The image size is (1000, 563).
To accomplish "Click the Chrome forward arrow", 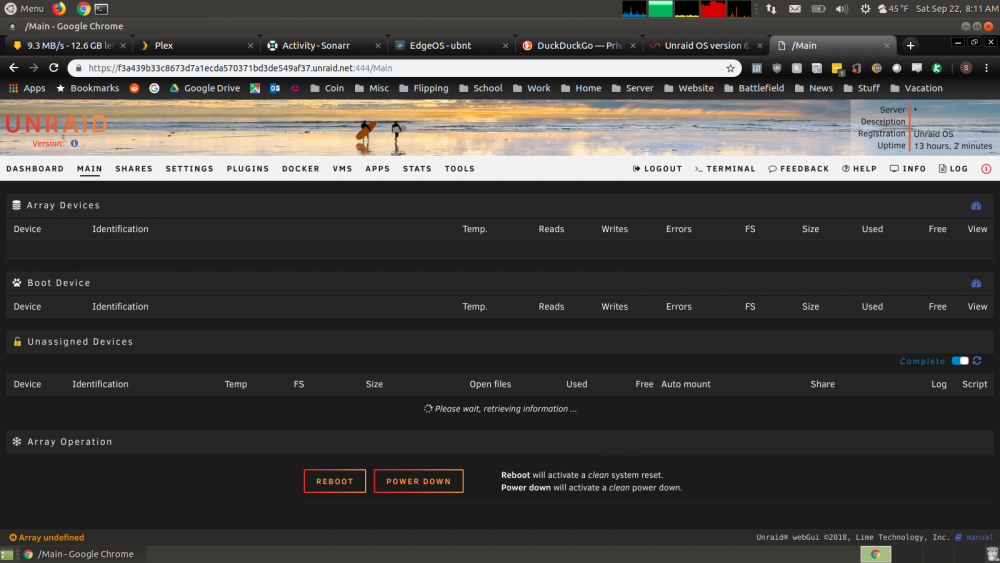I will 34,68.
